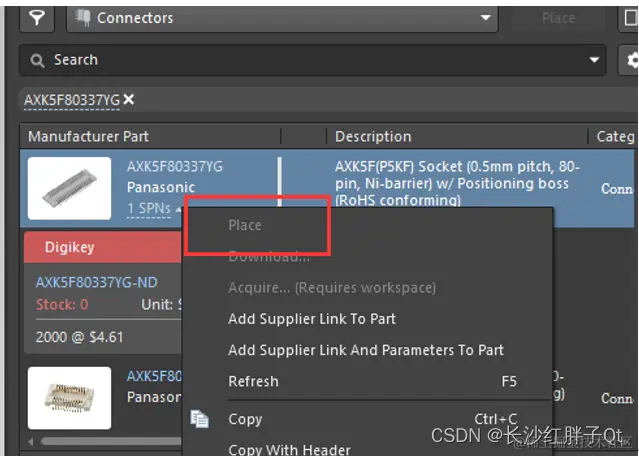
Task: Click the 2000 @ $4.61 price entry
Action: [79, 337]
